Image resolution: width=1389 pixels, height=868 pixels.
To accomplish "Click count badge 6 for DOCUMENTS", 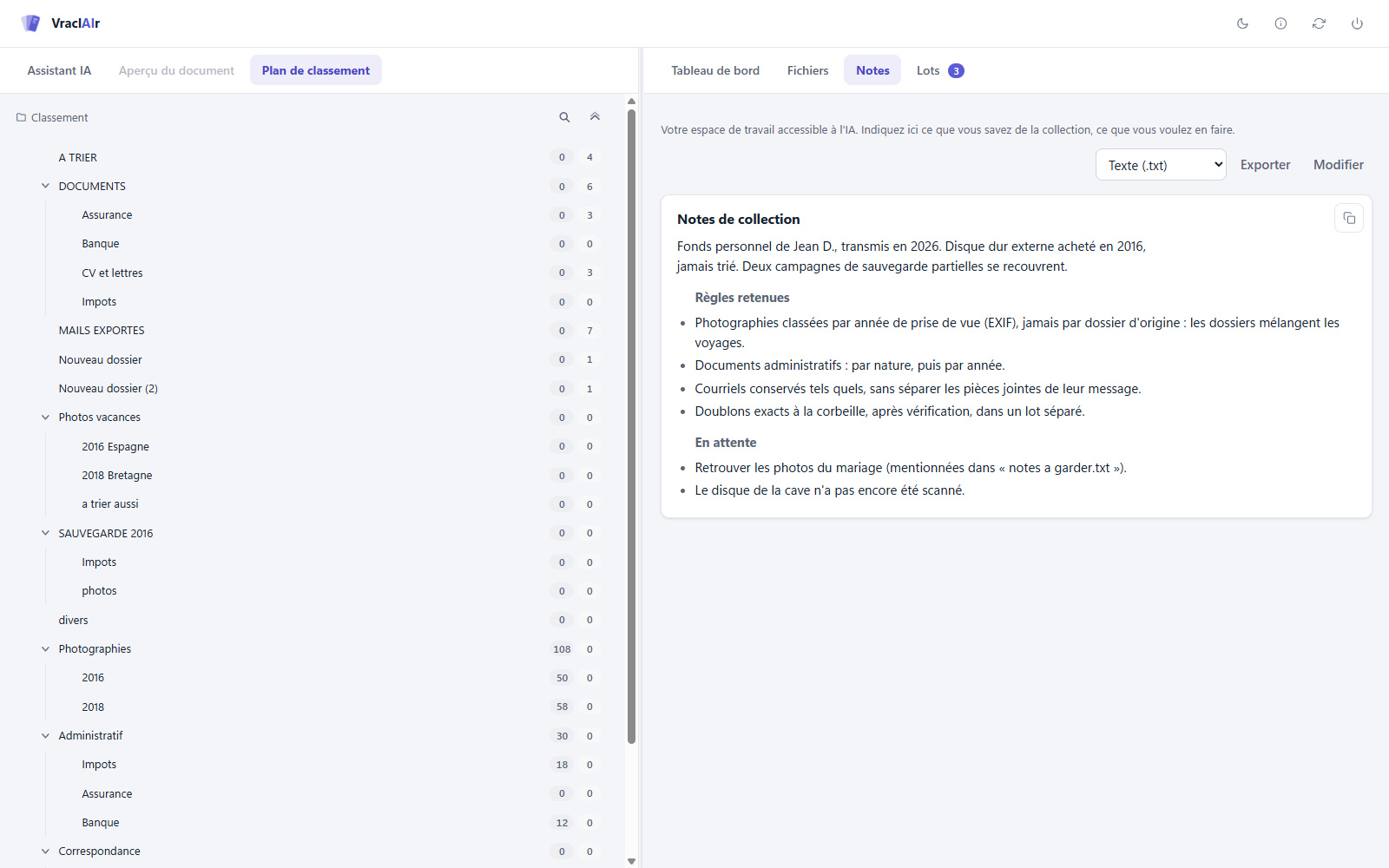I will [x=589, y=187].
